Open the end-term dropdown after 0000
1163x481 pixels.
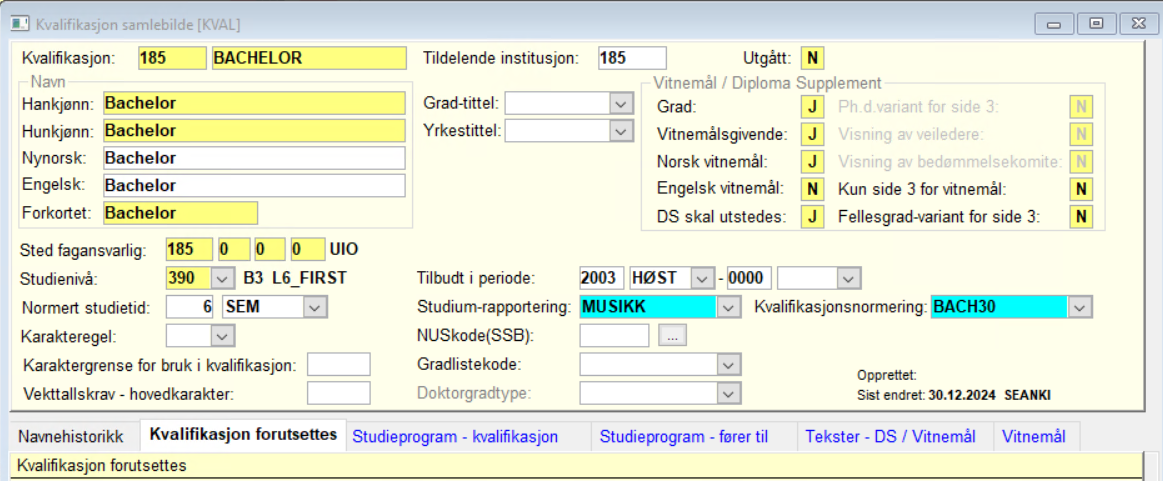[848, 279]
